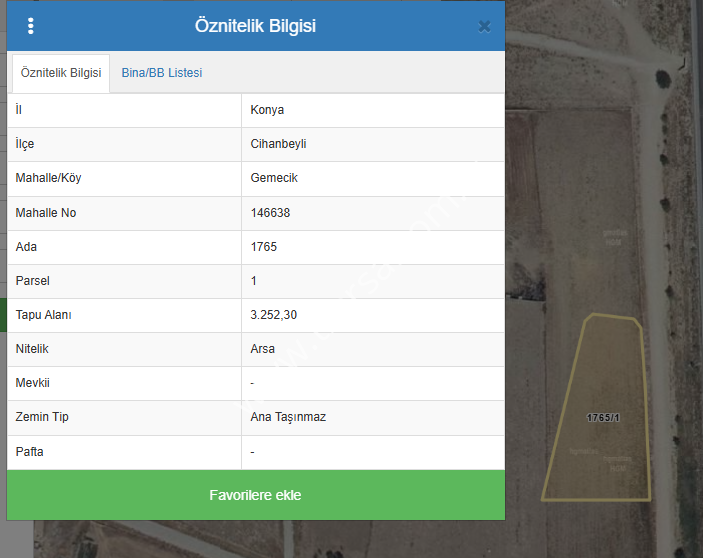Click the Mahalle/Köy label cell

tap(49, 178)
